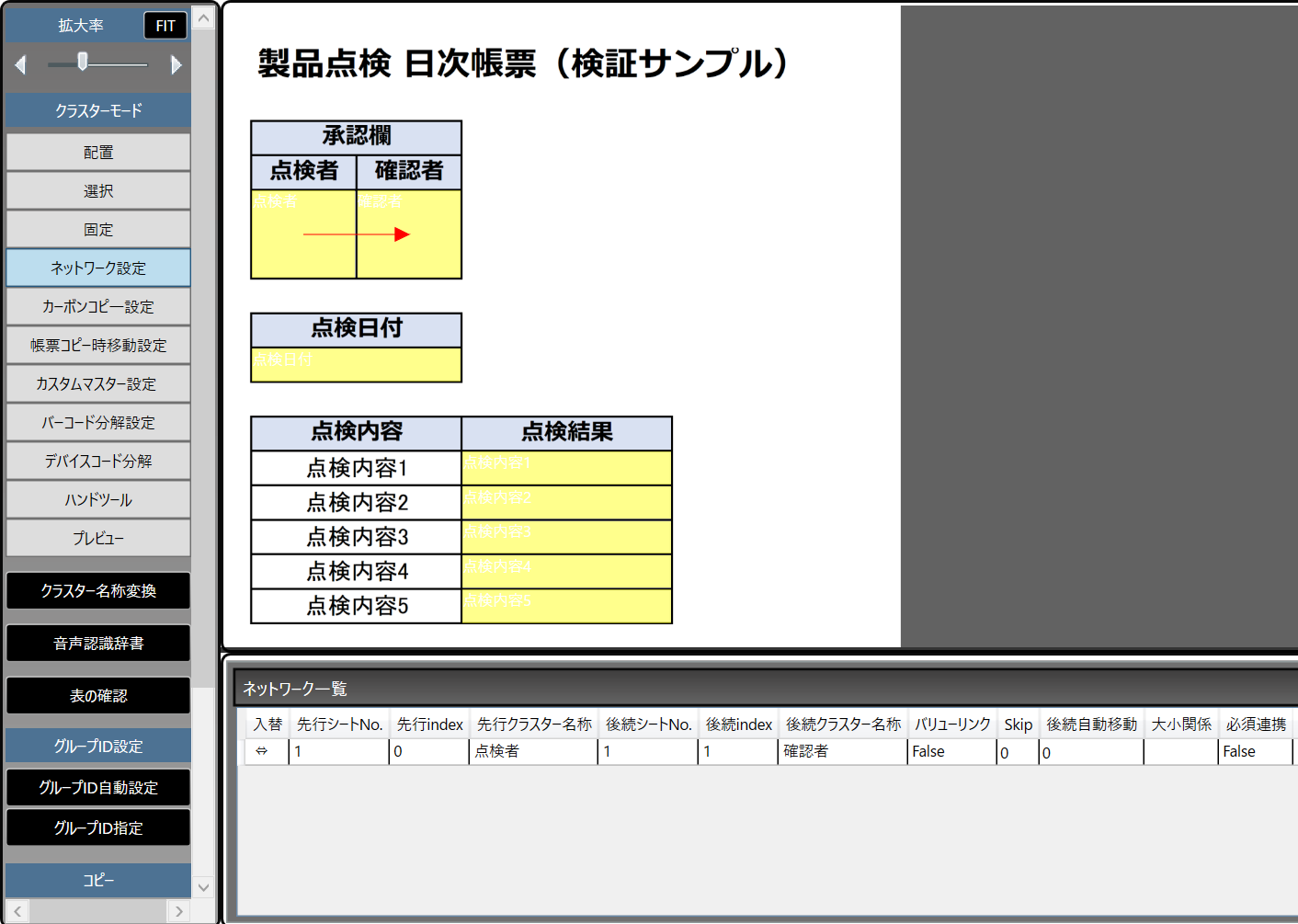Open the 音声認識辞書 button
The image size is (1298, 924).
(98, 644)
